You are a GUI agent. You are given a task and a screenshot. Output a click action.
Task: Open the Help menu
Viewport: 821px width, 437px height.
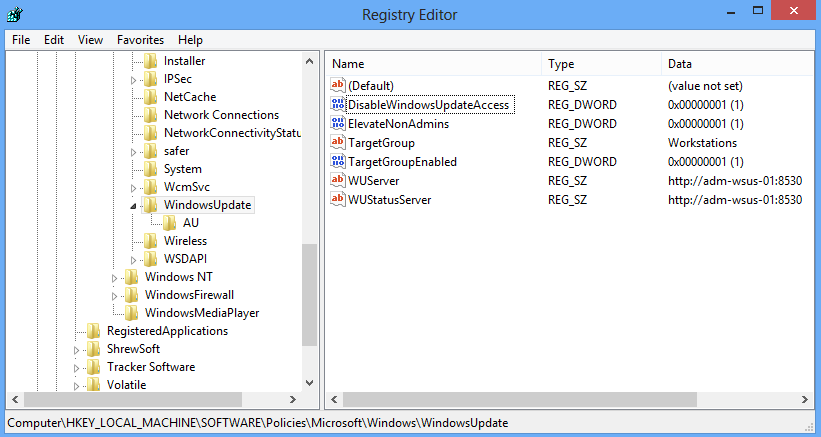click(x=190, y=40)
